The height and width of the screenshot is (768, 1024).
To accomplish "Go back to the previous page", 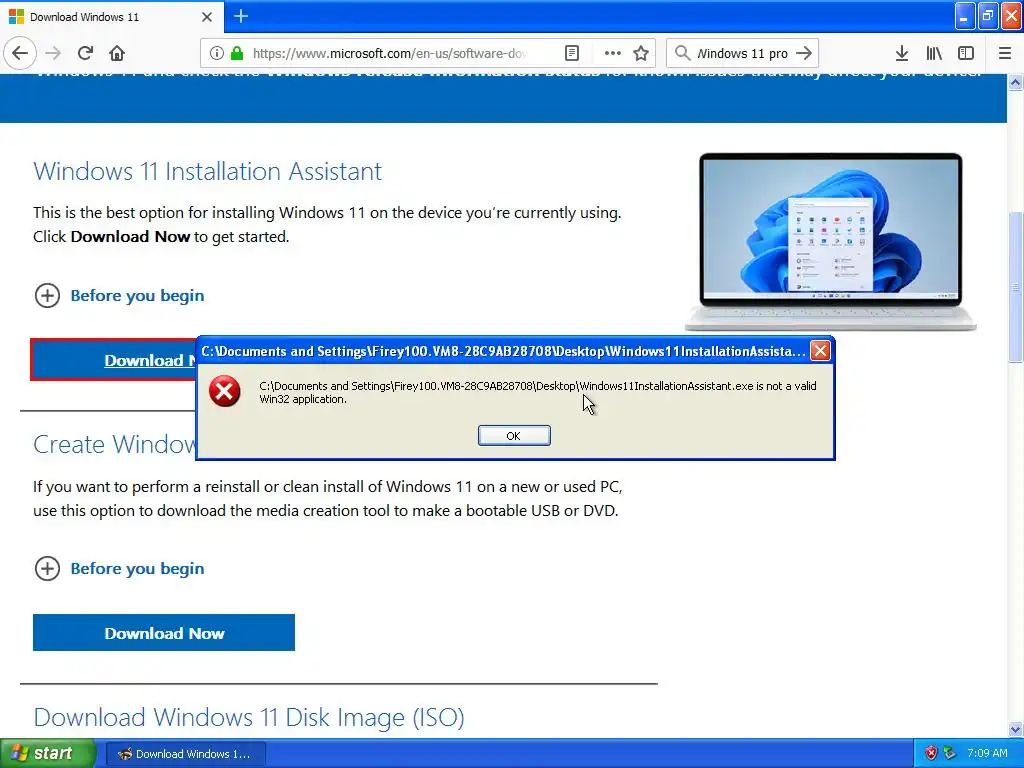I will pos(20,53).
